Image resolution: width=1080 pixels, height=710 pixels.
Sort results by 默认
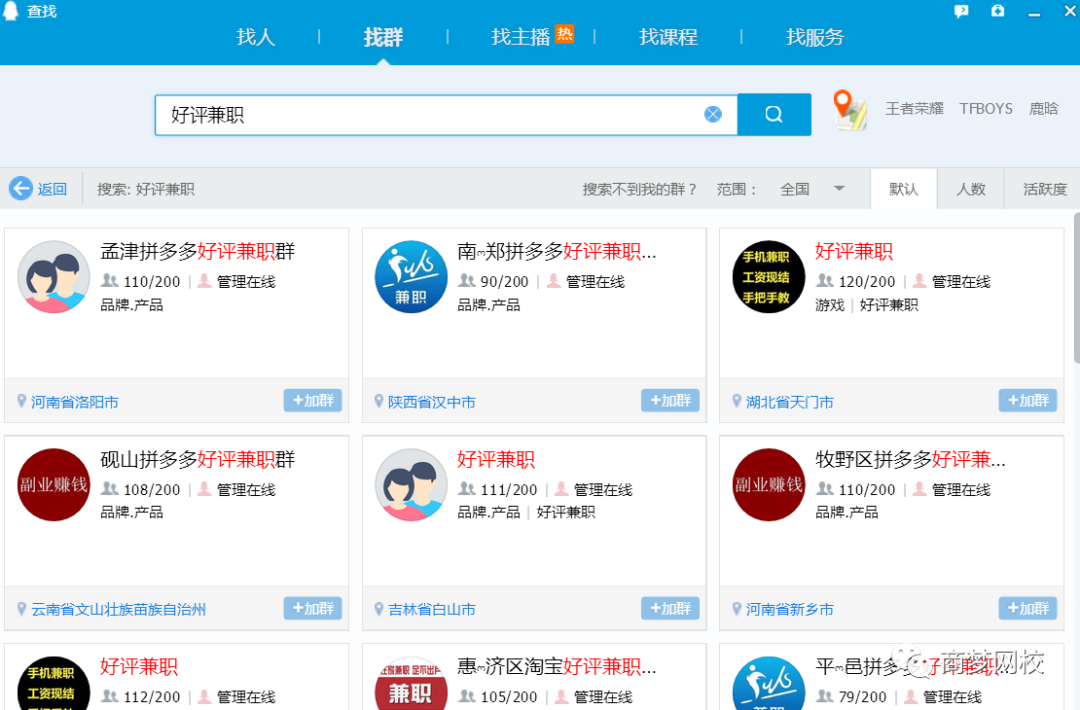[903, 189]
